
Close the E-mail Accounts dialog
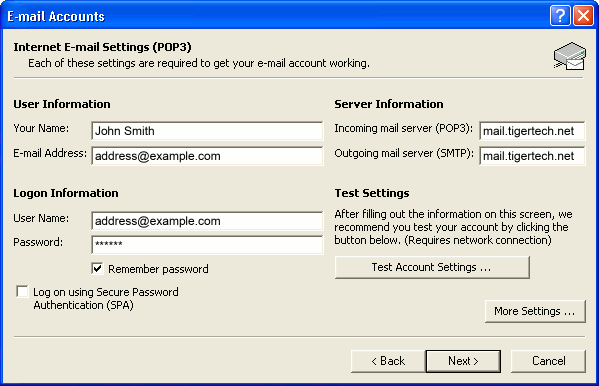583,16
